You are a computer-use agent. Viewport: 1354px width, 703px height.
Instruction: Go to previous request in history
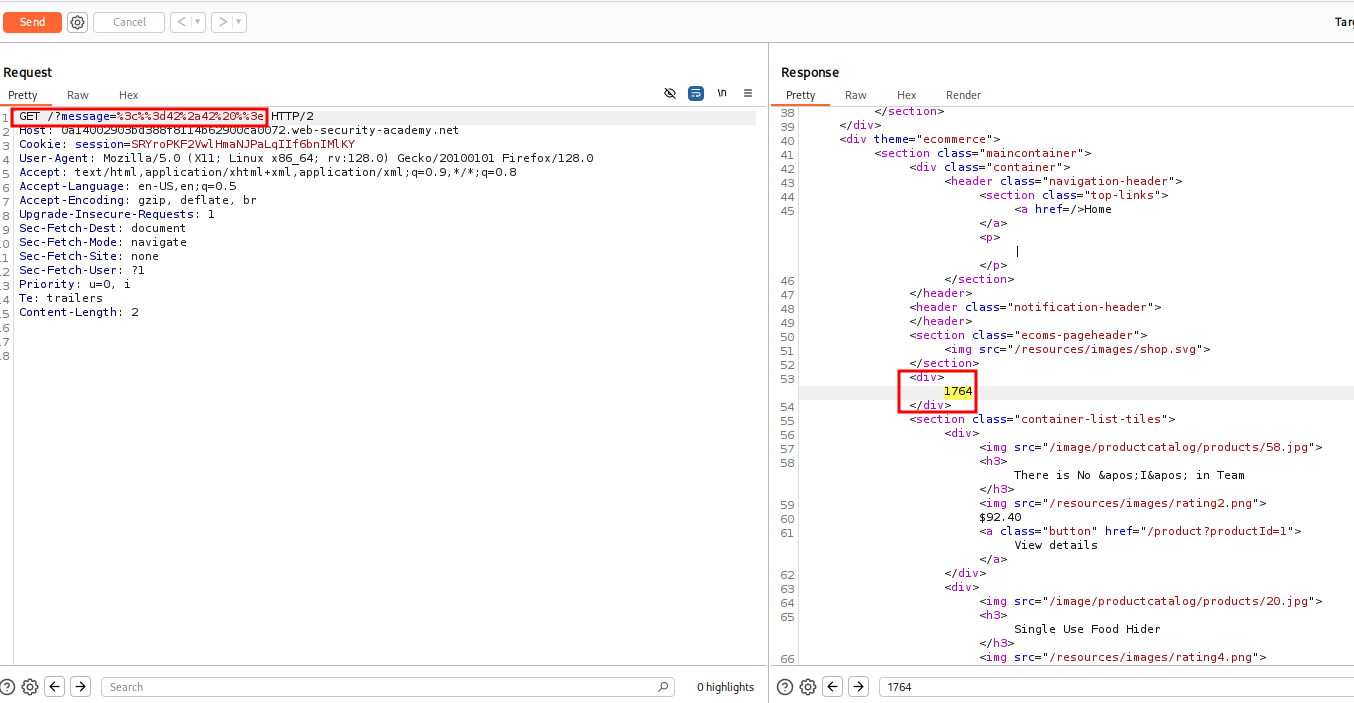click(x=180, y=22)
